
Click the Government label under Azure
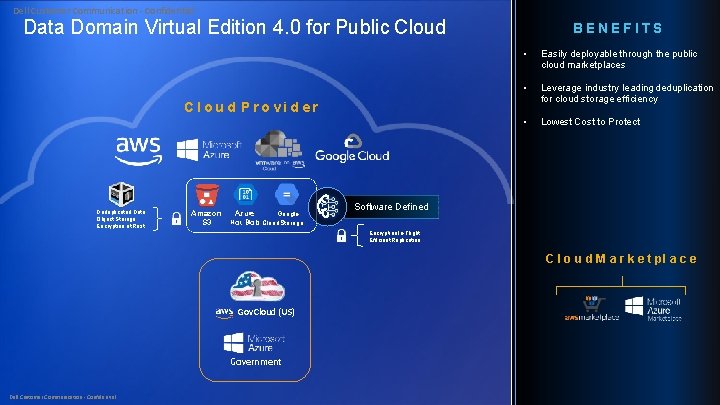tap(256, 362)
